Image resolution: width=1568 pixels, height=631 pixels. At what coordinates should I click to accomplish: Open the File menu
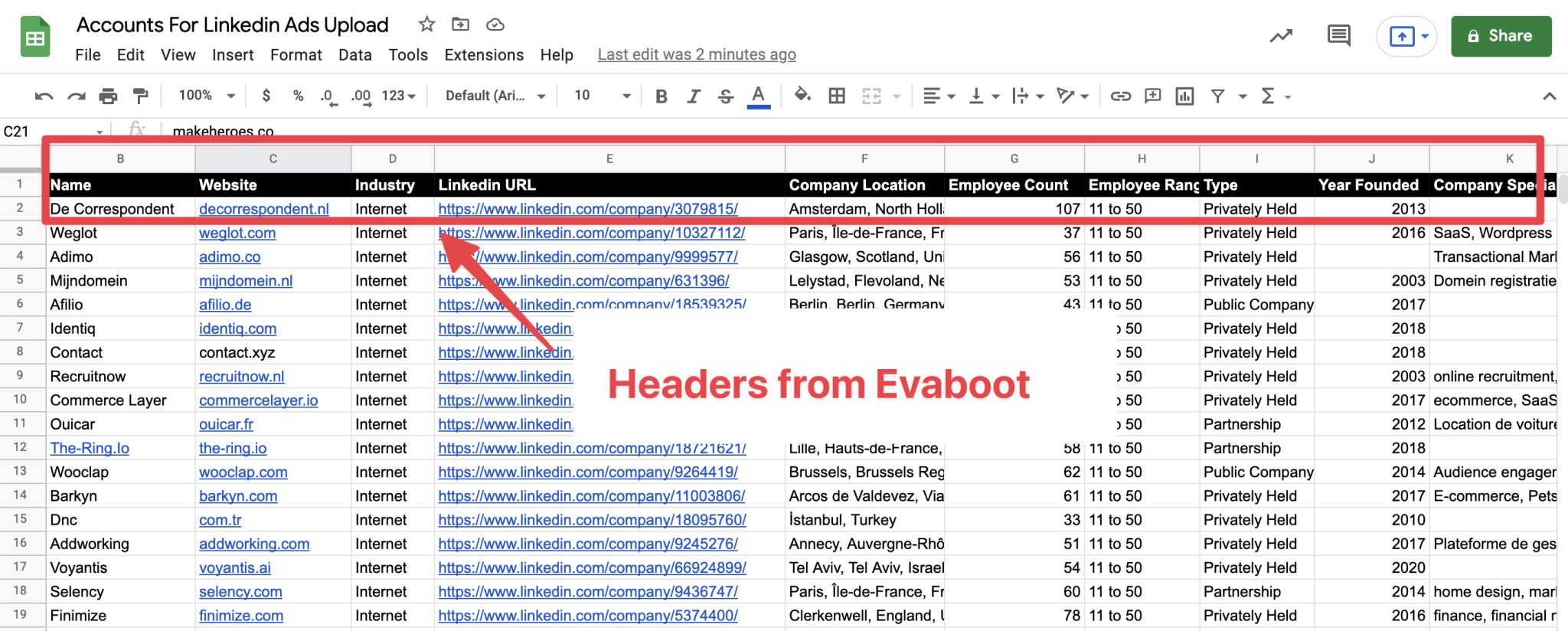[x=88, y=54]
